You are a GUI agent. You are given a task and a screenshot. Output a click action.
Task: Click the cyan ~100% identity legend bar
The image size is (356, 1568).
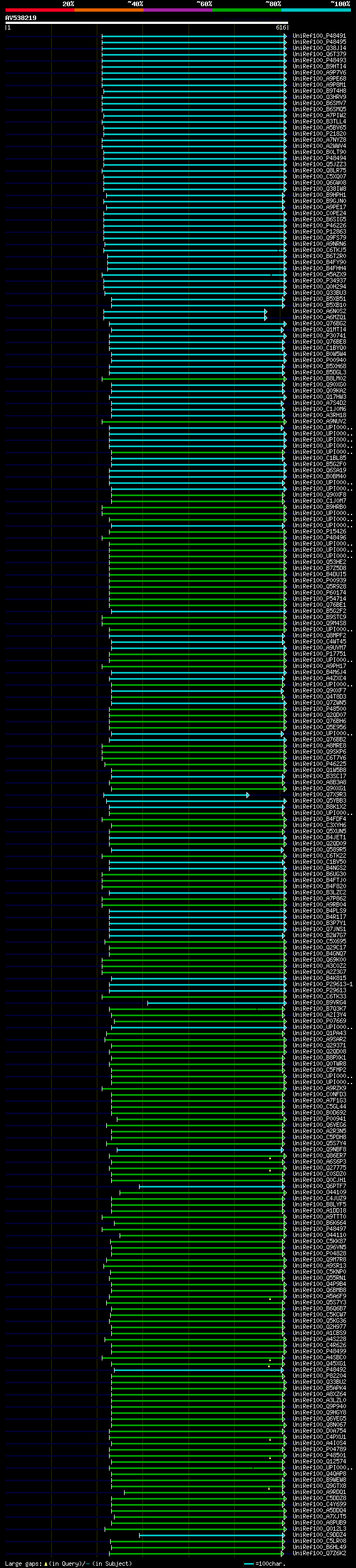[316, 10]
